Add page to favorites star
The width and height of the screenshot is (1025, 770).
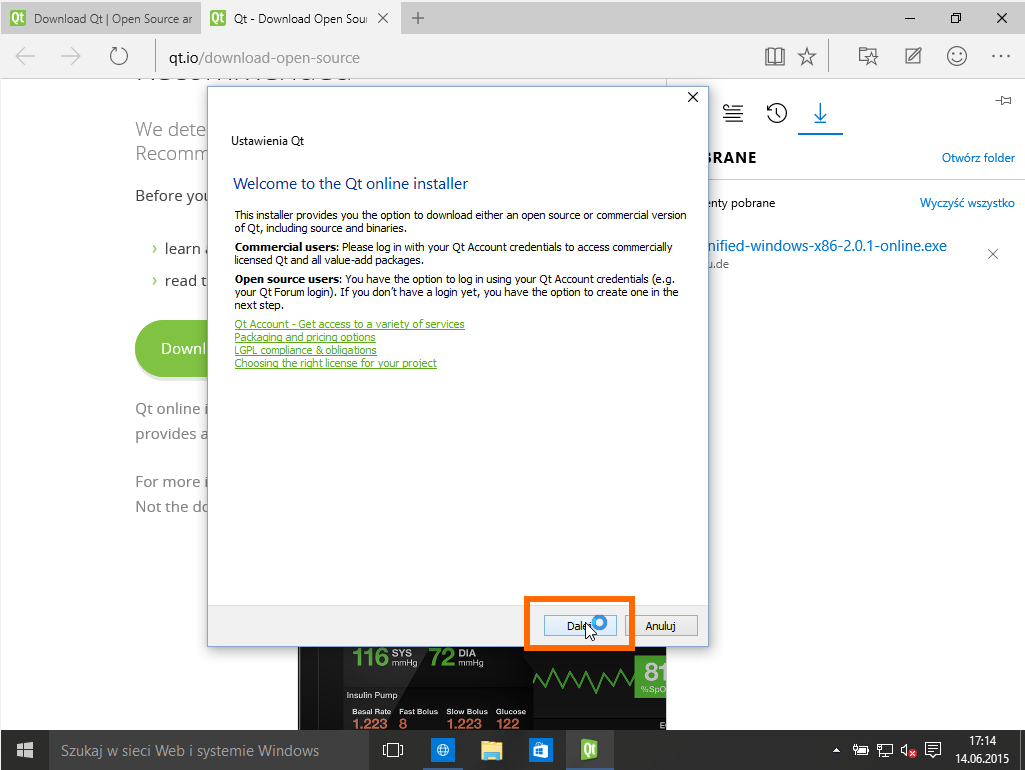807,57
